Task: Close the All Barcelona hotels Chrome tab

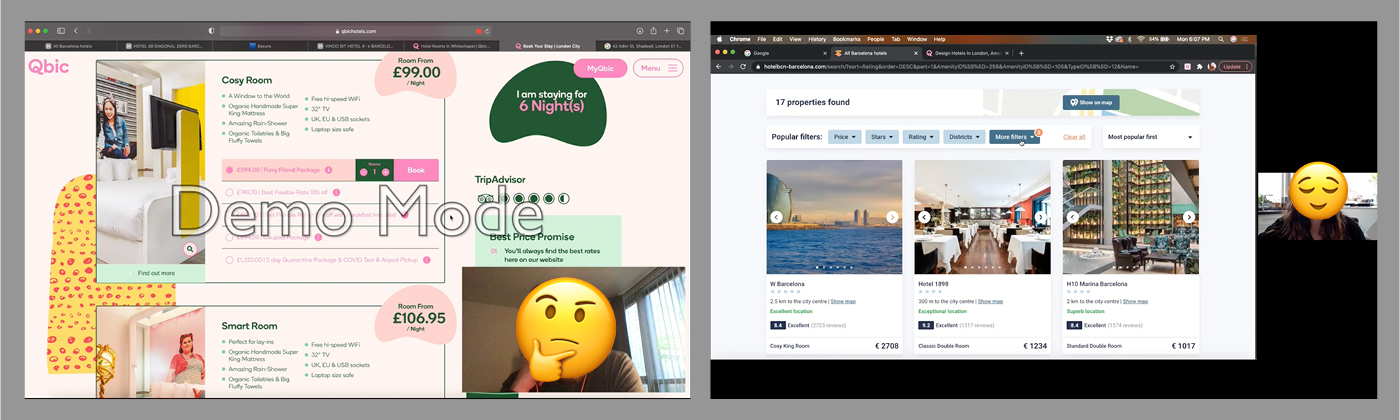Action: (x=914, y=52)
